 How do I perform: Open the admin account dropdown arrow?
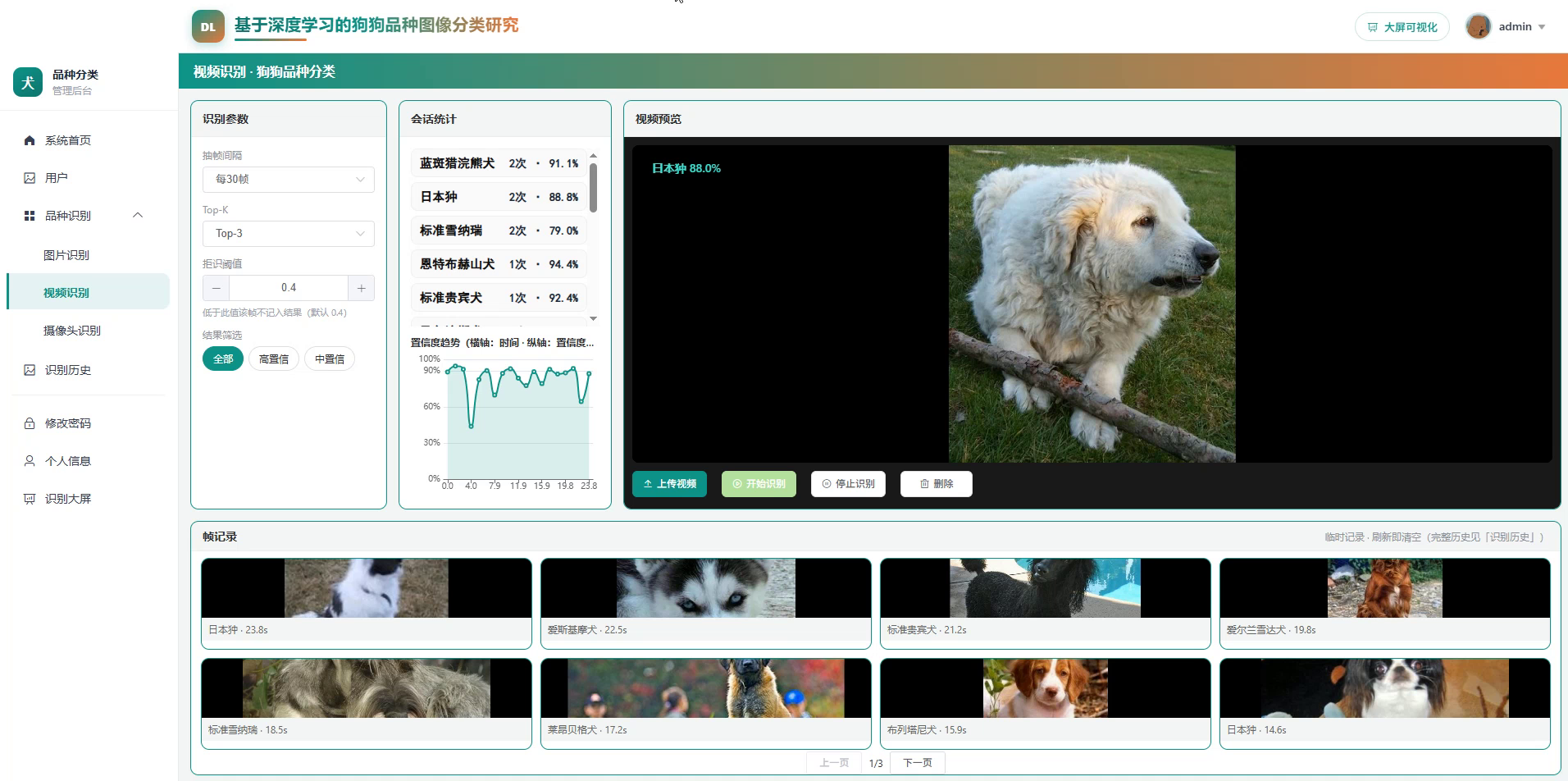click(1542, 27)
